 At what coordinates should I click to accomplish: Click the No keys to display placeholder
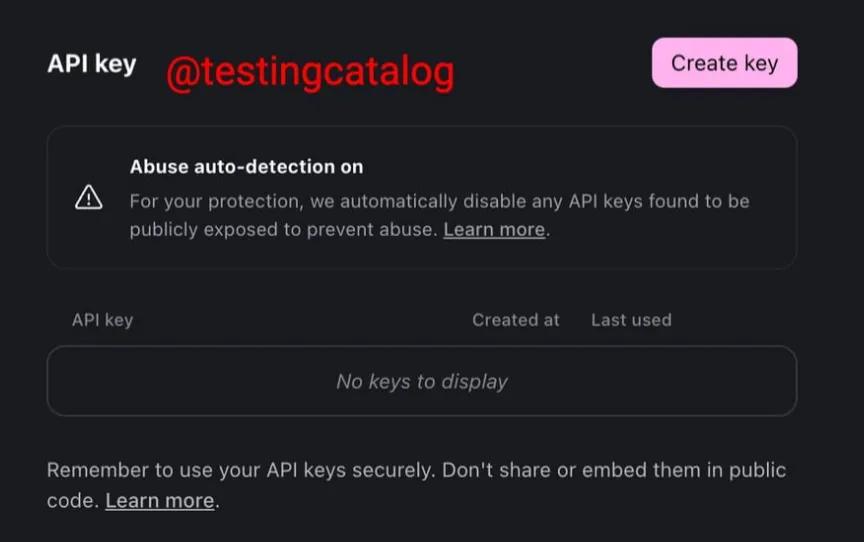(x=422, y=381)
